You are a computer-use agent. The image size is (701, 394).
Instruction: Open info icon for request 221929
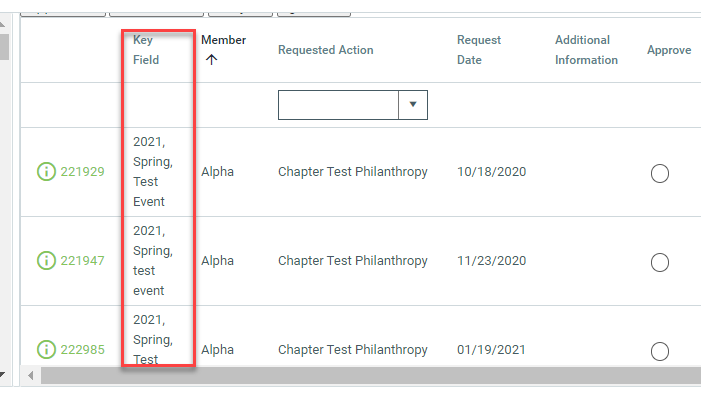[46, 171]
